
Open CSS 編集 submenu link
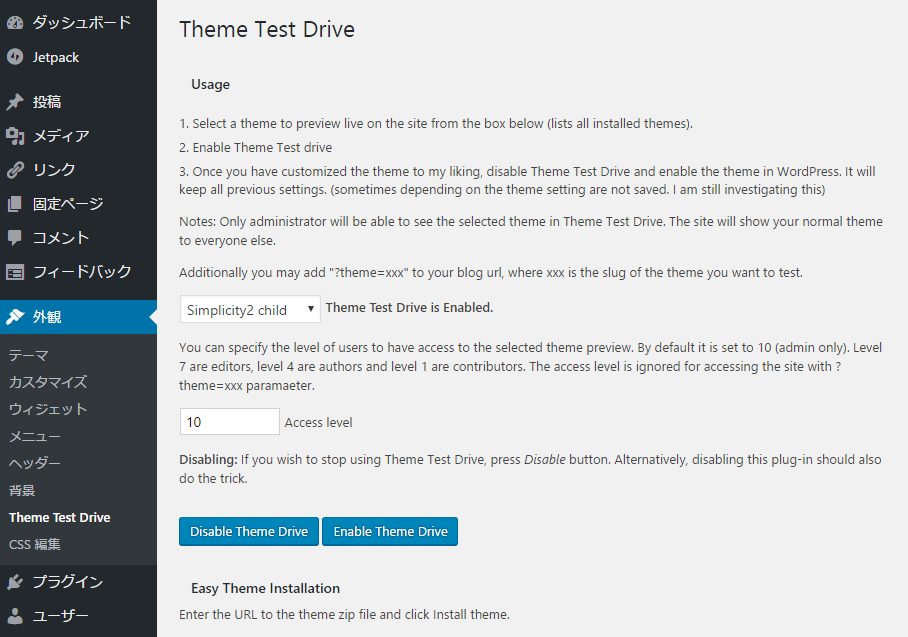pyautogui.click(x=35, y=544)
